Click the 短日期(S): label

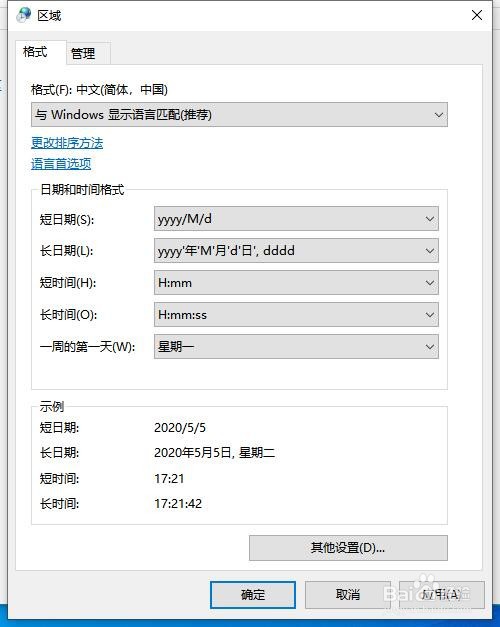point(67,219)
